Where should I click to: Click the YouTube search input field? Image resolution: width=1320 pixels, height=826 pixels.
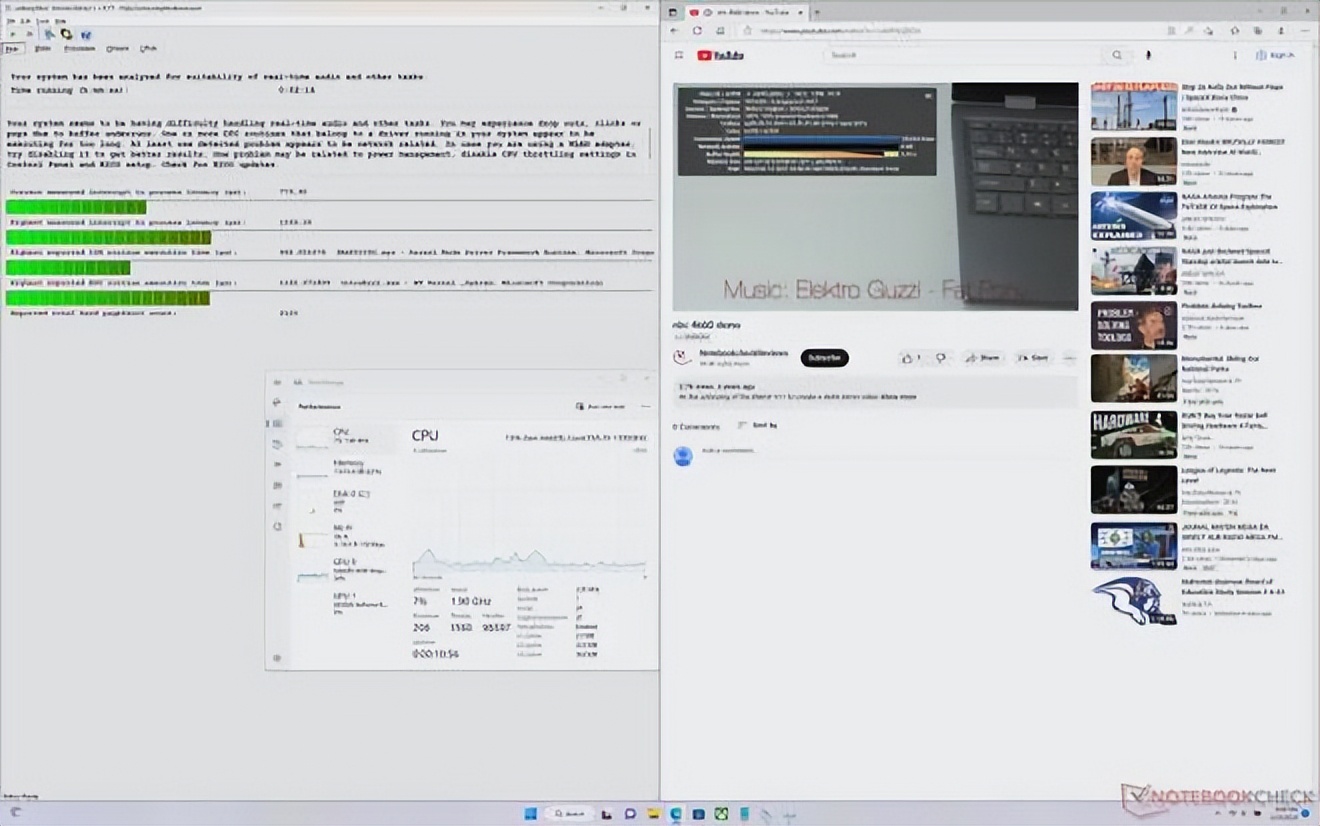[x=960, y=56]
